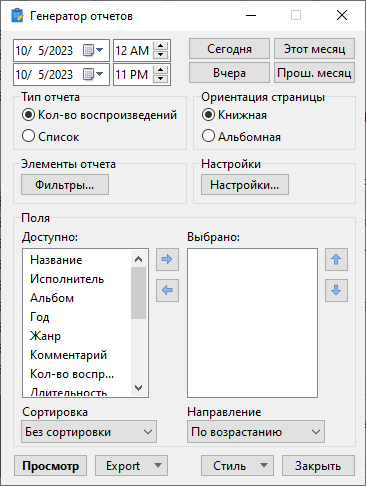Open the Настройки... dialog
Screen dimensions: 366x486
[245, 184]
